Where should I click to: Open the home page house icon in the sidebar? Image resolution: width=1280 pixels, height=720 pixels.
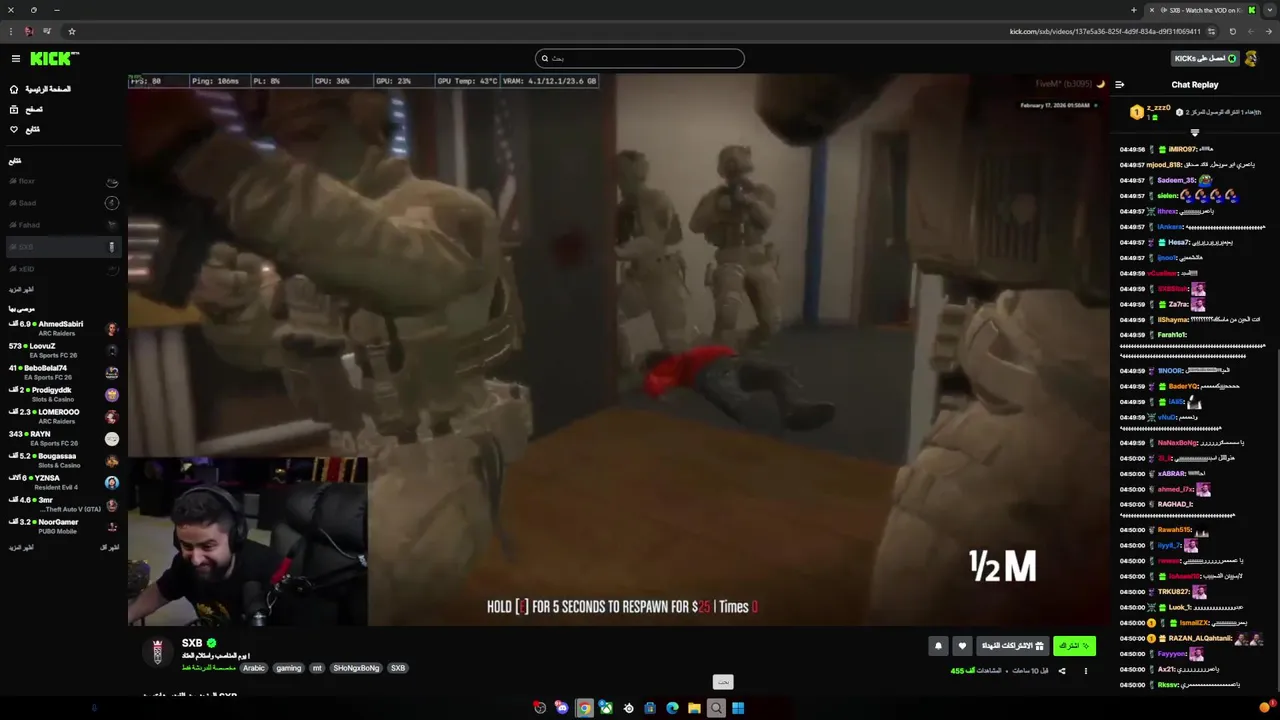coord(14,89)
